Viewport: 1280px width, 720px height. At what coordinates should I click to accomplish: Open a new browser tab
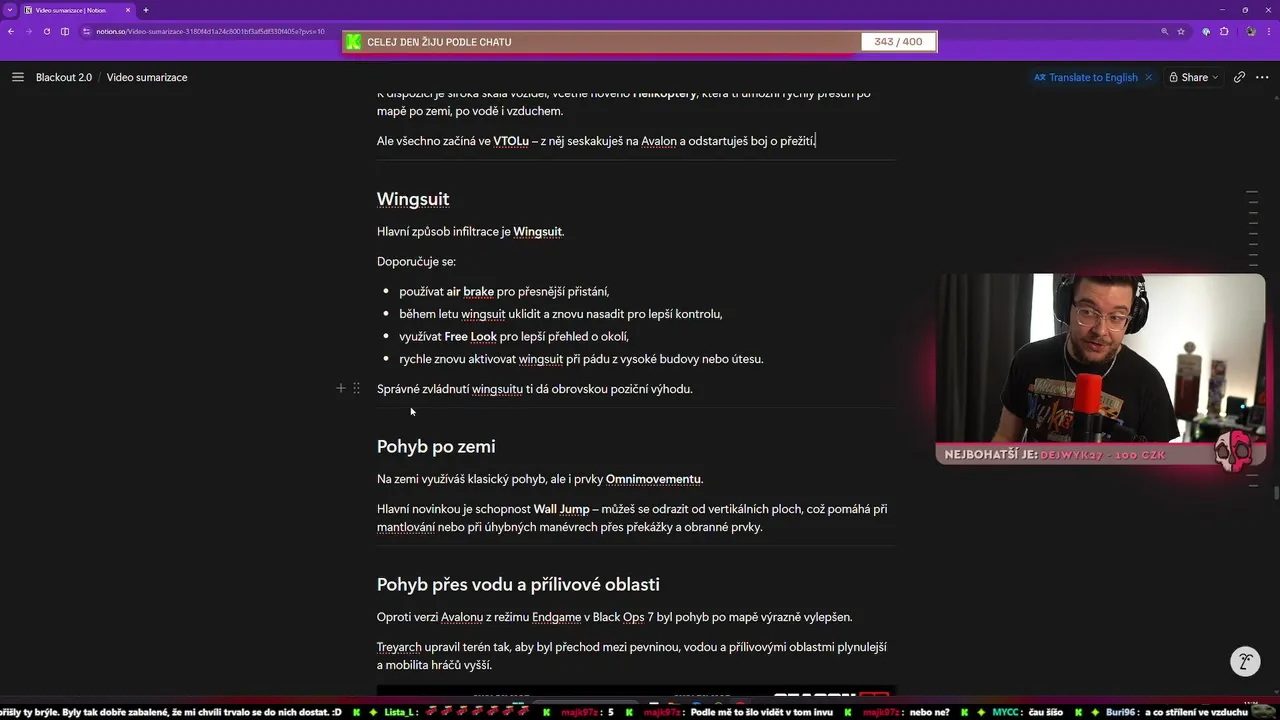point(145,10)
